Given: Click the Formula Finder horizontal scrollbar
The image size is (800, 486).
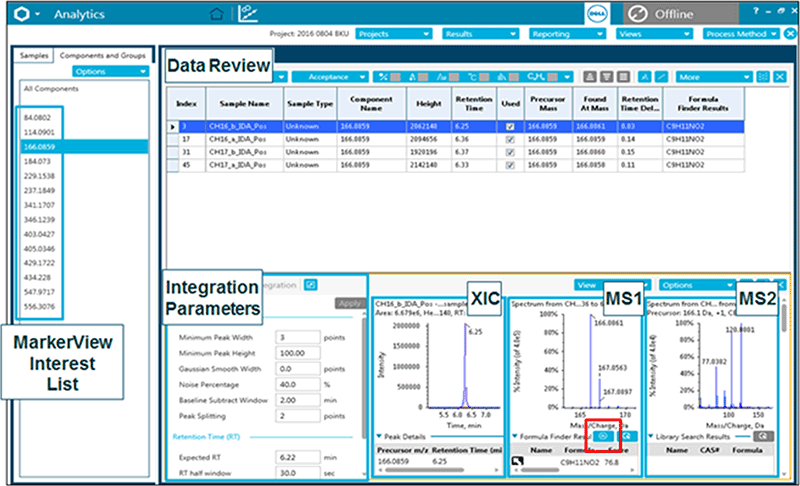Looking at the screenshot, I should coord(541,470).
